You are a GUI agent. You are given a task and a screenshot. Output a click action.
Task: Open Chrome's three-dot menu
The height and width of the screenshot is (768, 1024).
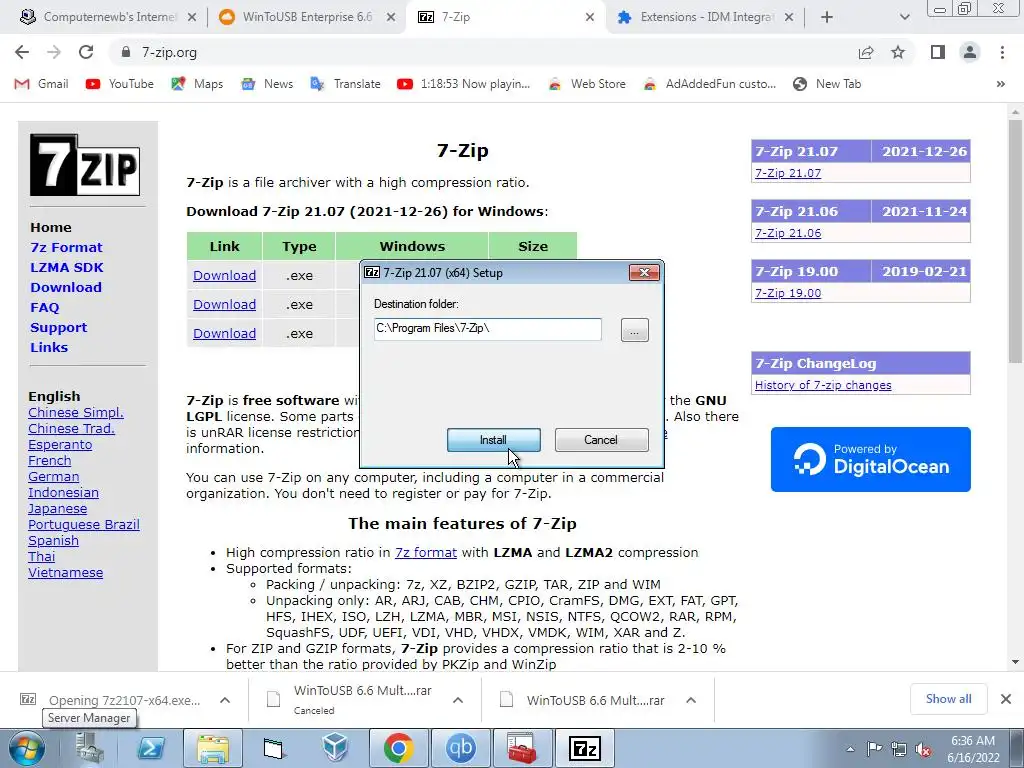coord(1002,52)
